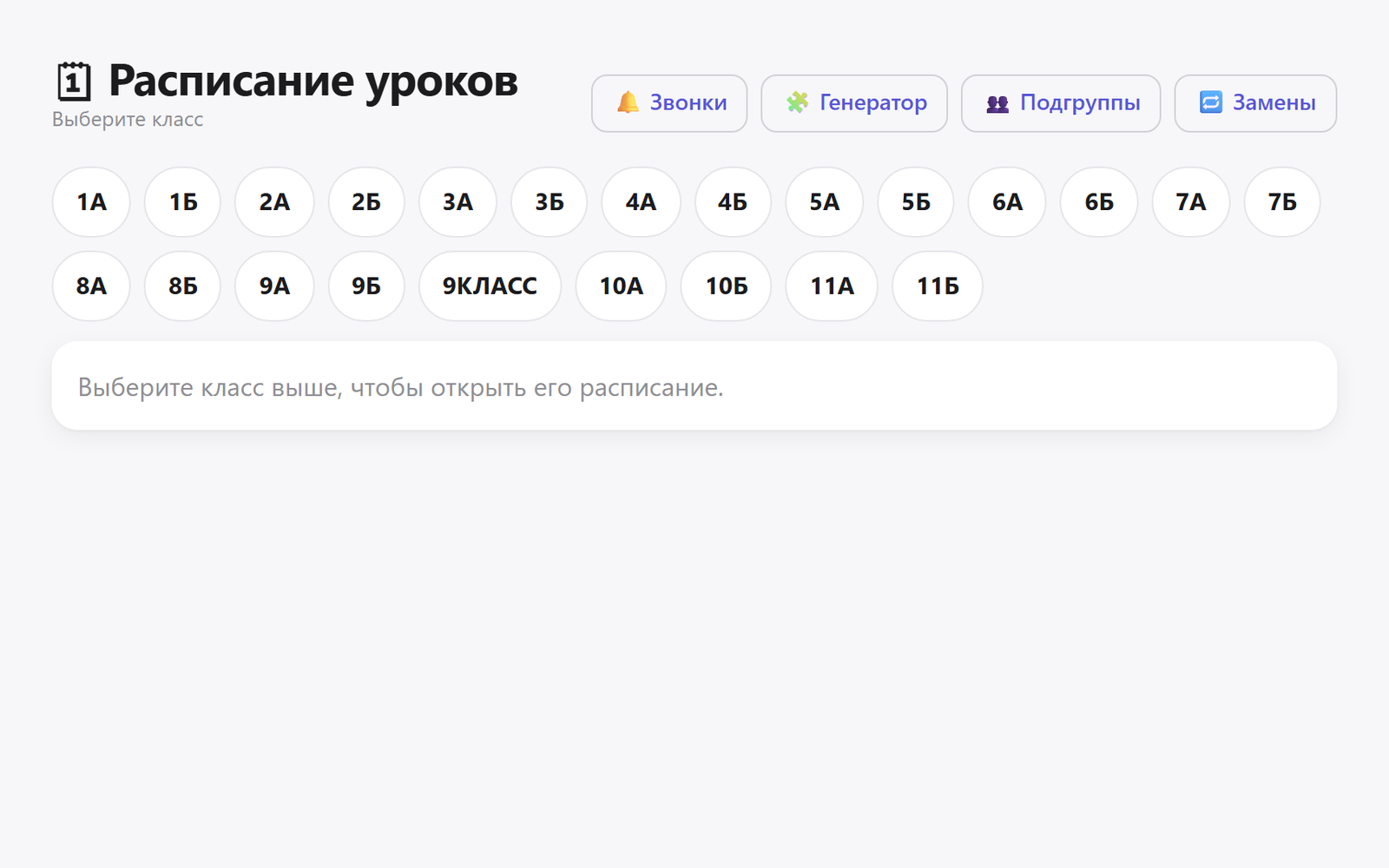Viewport: 1389px width, 868px height.
Task: Select the 6Б class chip
Action: [1099, 202]
